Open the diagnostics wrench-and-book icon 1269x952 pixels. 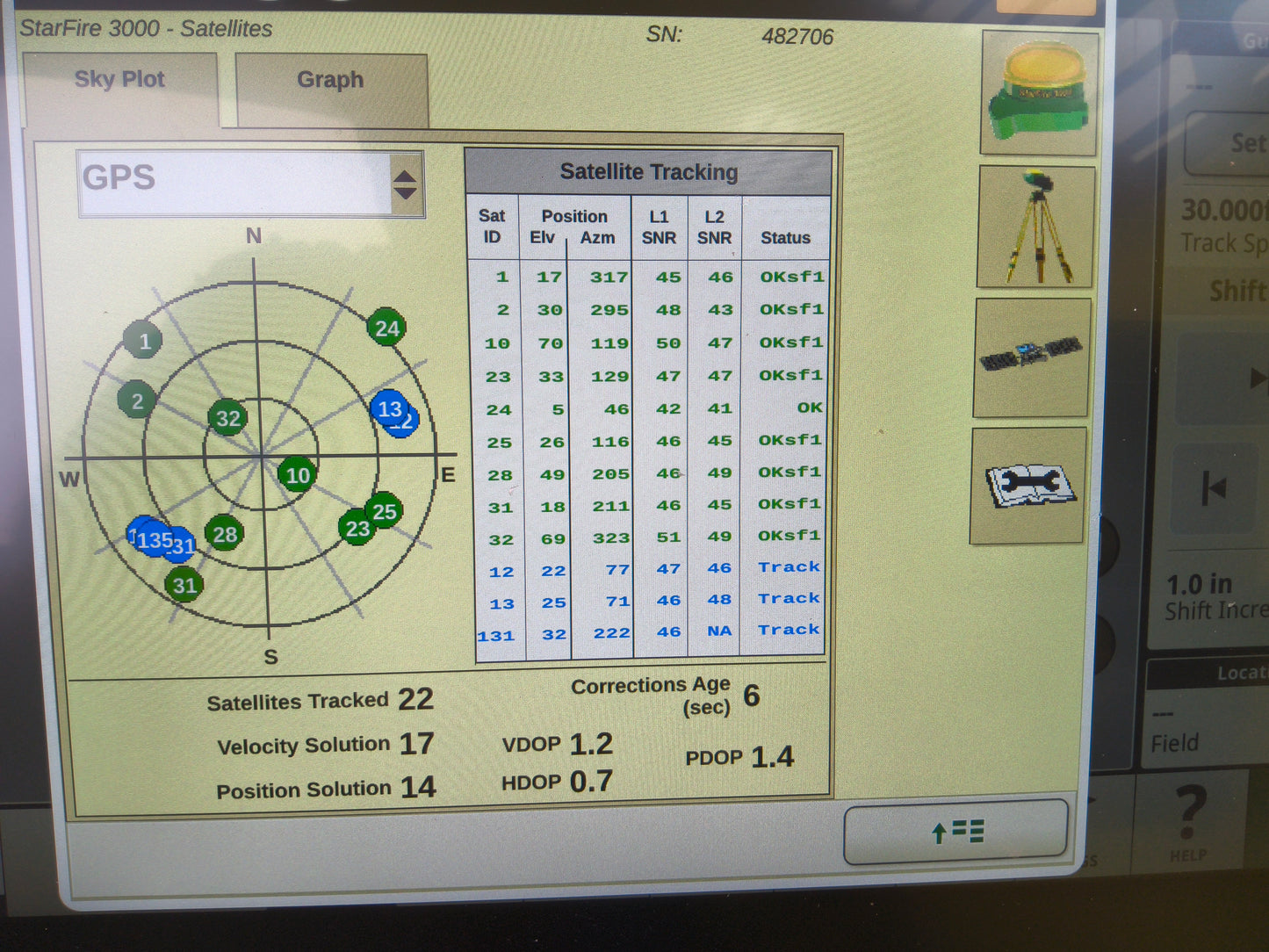[x=1029, y=486]
